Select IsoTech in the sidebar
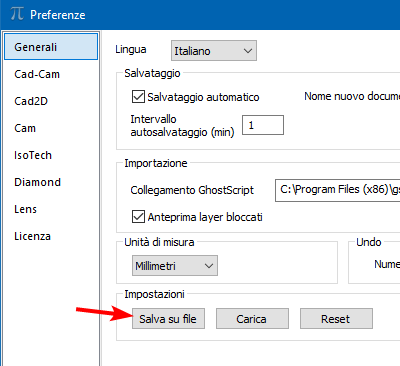This screenshot has height=366, width=400. click(x=51, y=155)
